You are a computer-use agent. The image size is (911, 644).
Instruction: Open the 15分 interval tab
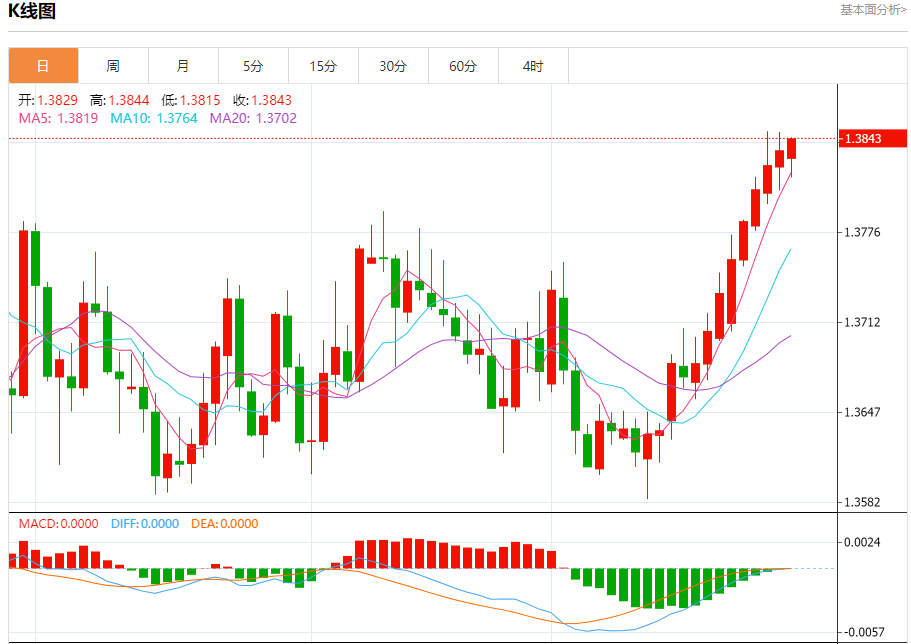click(323, 66)
